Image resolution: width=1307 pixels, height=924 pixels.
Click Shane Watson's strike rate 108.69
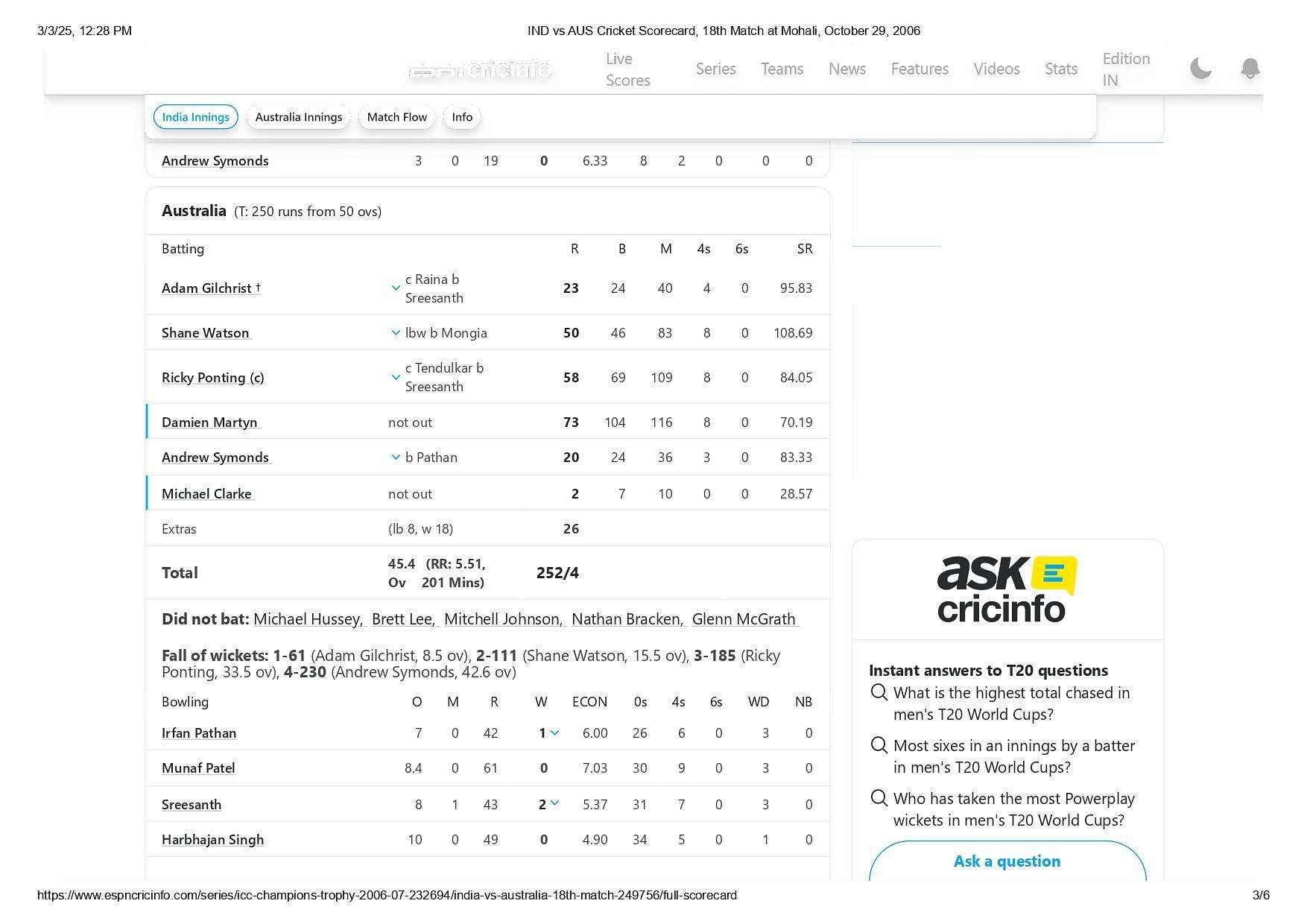pos(793,332)
